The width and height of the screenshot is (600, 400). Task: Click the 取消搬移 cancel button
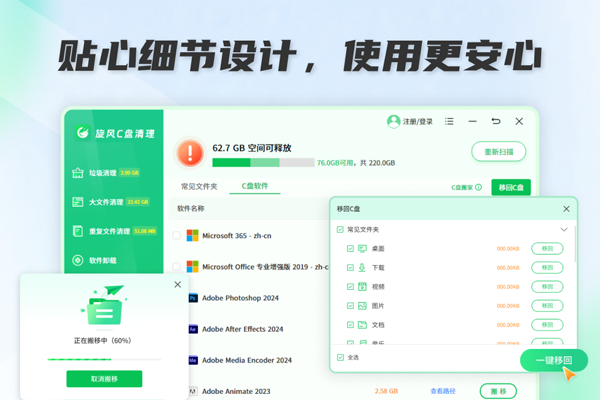pyautogui.click(x=104, y=379)
